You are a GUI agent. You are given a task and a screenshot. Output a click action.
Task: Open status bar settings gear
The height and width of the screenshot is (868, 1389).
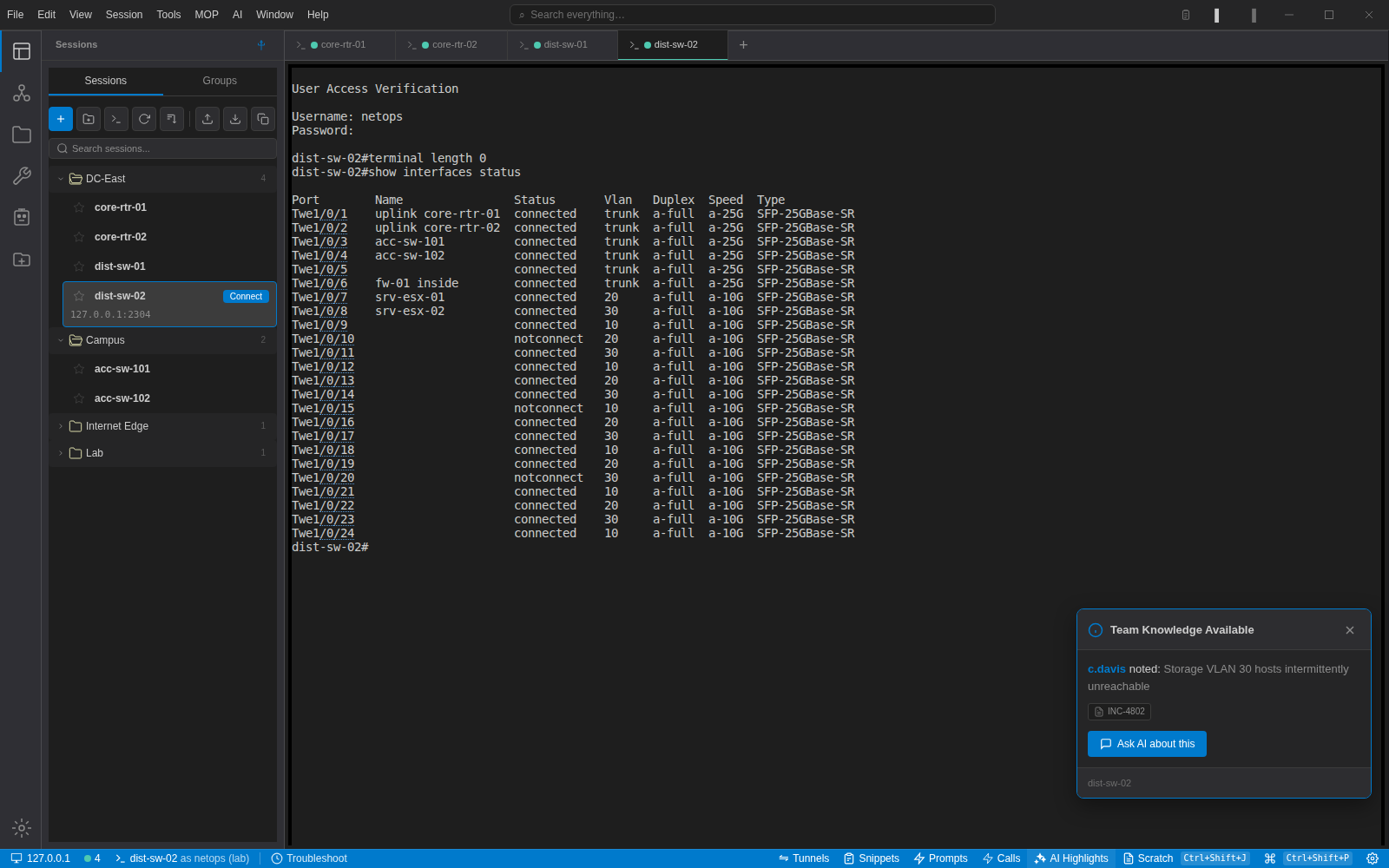coord(1373,858)
